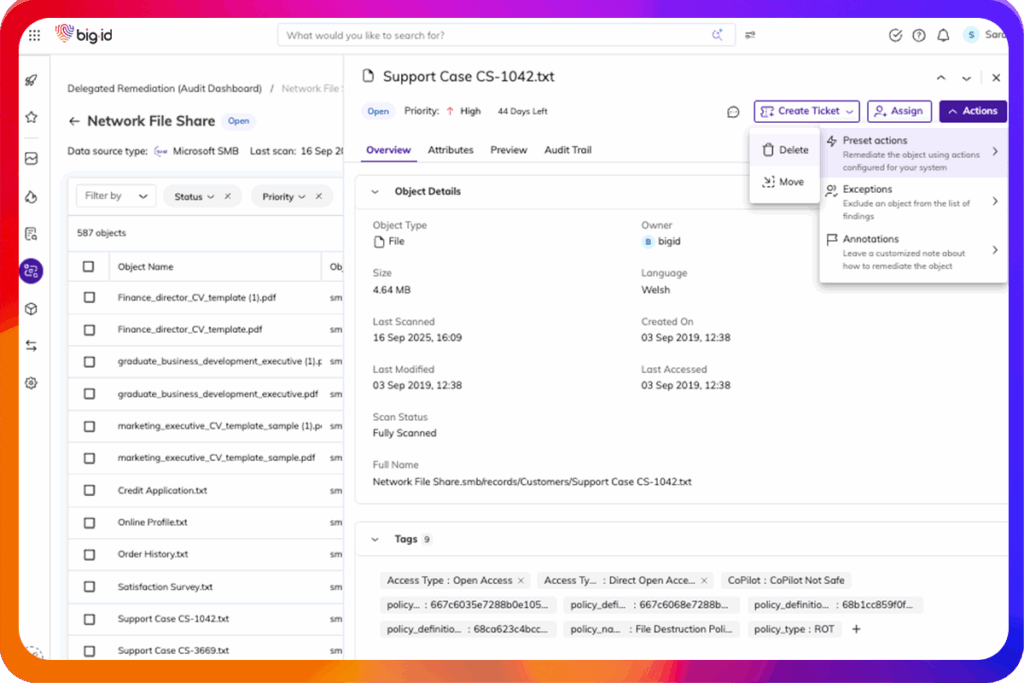Collapse the Object Details section
1024x683 pixels.
(x=376, y=191)
